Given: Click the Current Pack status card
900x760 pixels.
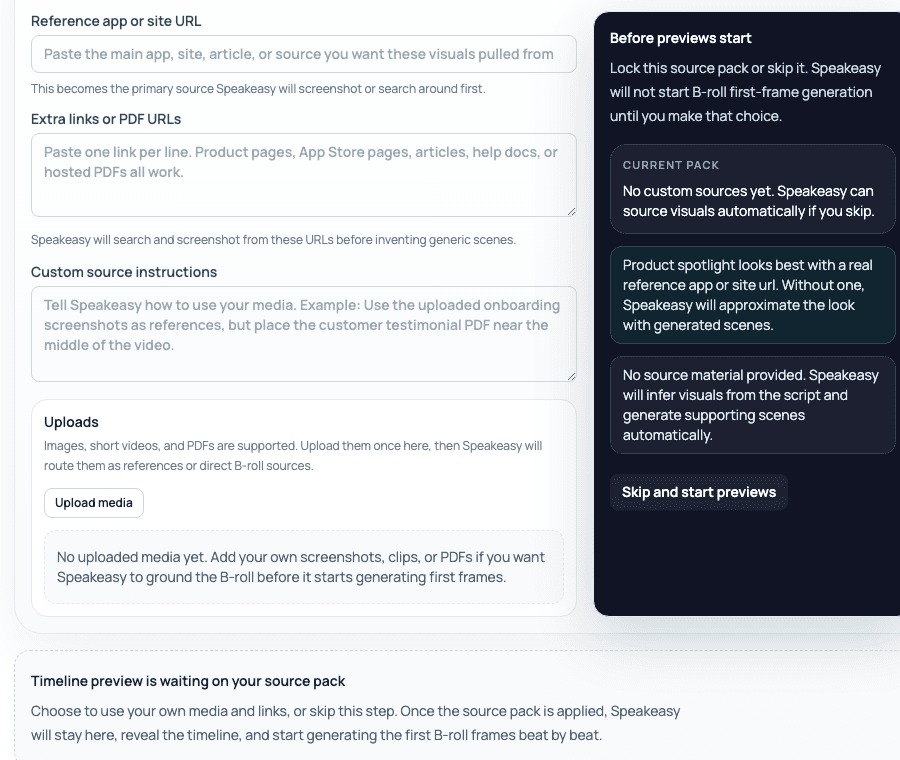Looking at the screenshot, I should tap(752, 189).
